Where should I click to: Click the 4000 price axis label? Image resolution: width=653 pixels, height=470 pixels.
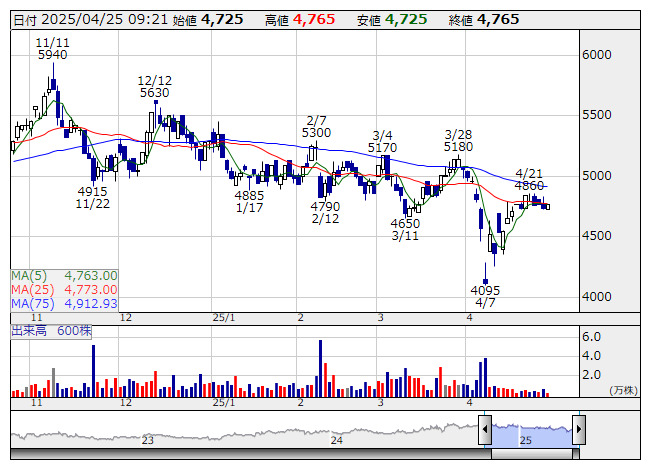(x=597, y=297)
